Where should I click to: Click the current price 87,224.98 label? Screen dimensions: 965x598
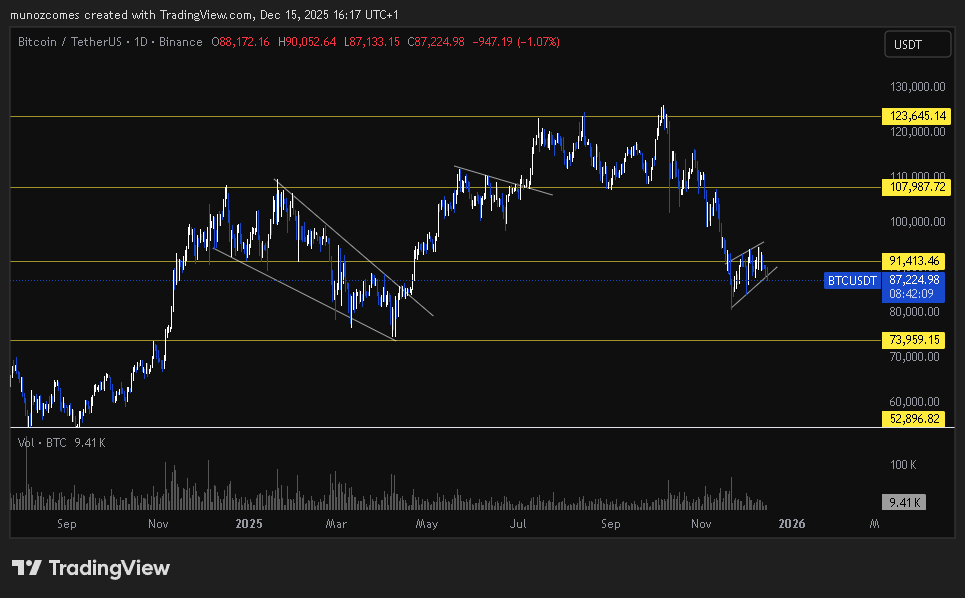pyautogui.click(x=914, y=280)
